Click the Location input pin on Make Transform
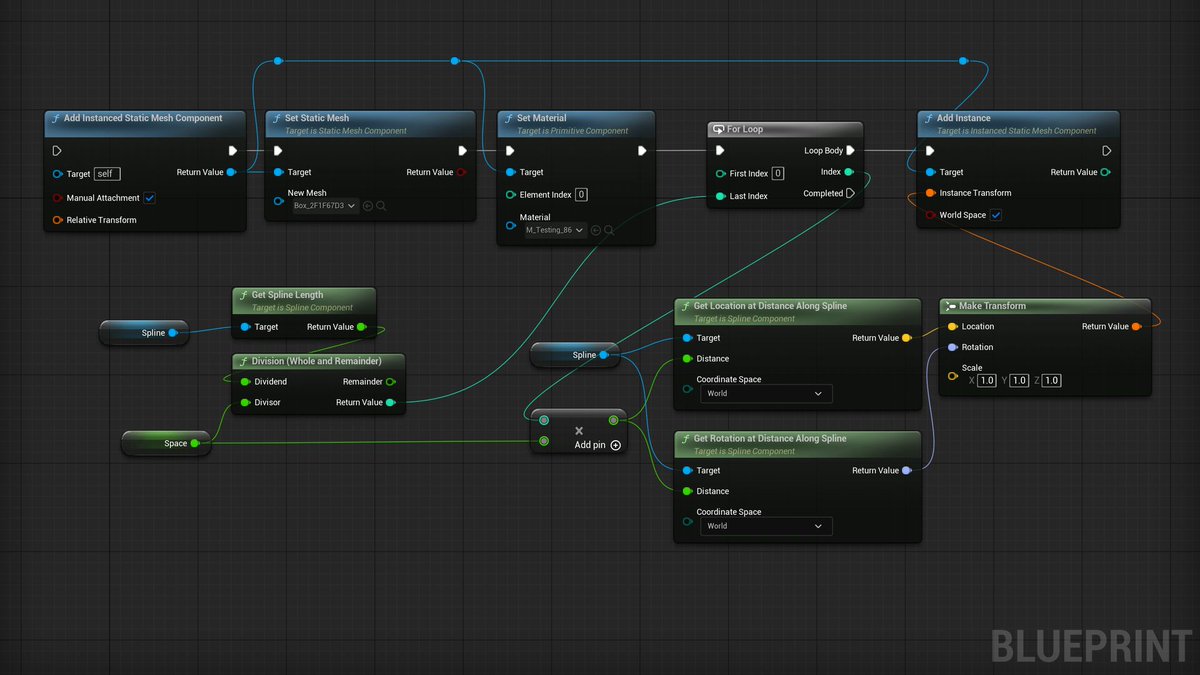The image size is (1200, 675). pos(952,326)
